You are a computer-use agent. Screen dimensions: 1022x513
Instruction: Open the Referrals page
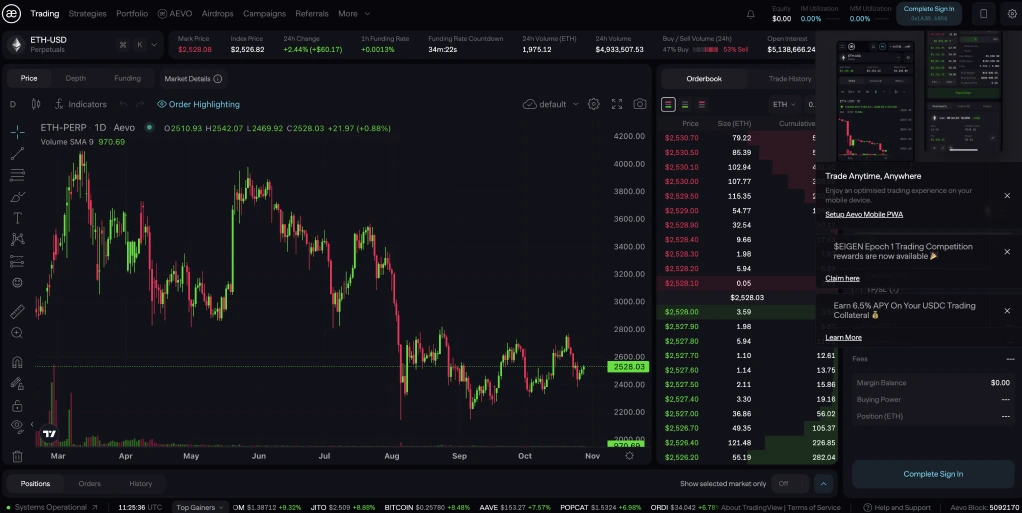point(312,13)
